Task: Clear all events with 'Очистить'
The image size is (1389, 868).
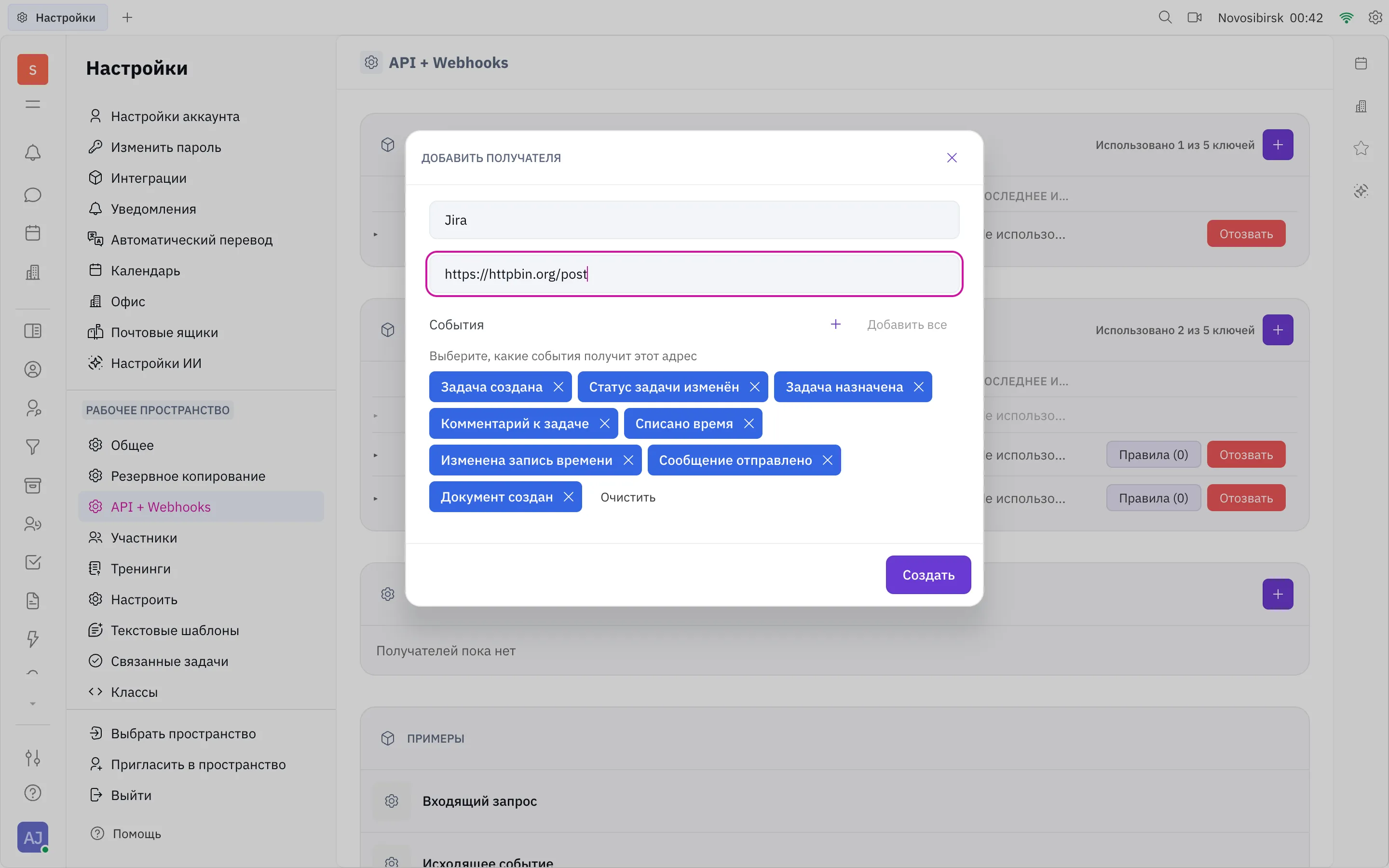Action: point(628,497)
